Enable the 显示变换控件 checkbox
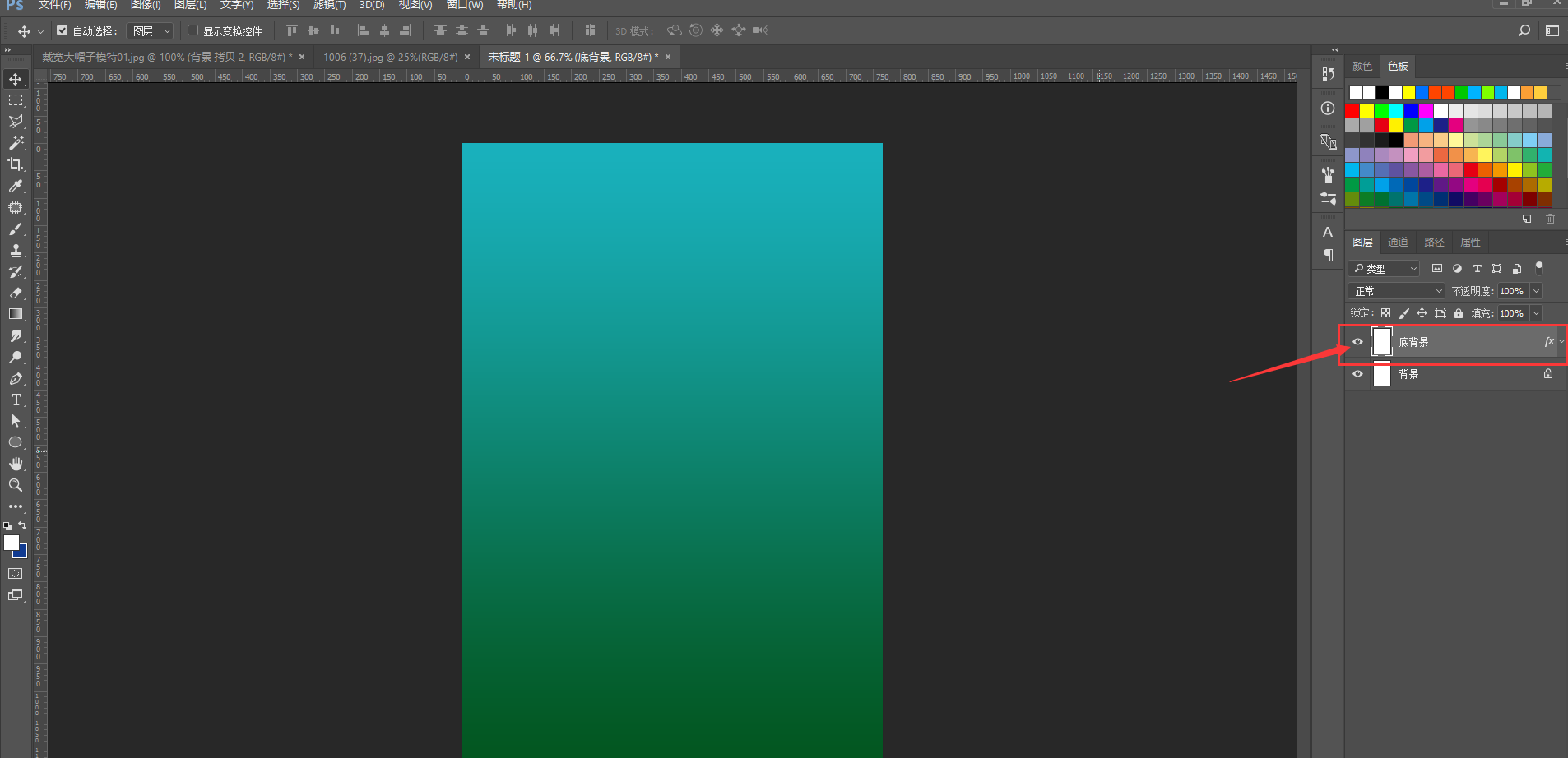The image size is (1568, 758). [193, 30]
